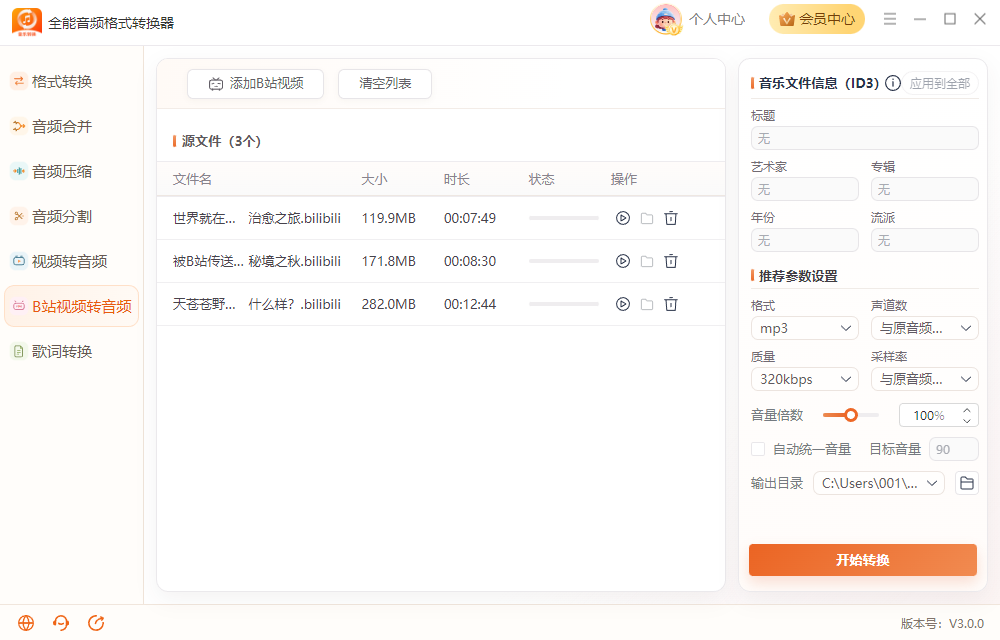Click the 100% volume value field

tap(928, 415)
